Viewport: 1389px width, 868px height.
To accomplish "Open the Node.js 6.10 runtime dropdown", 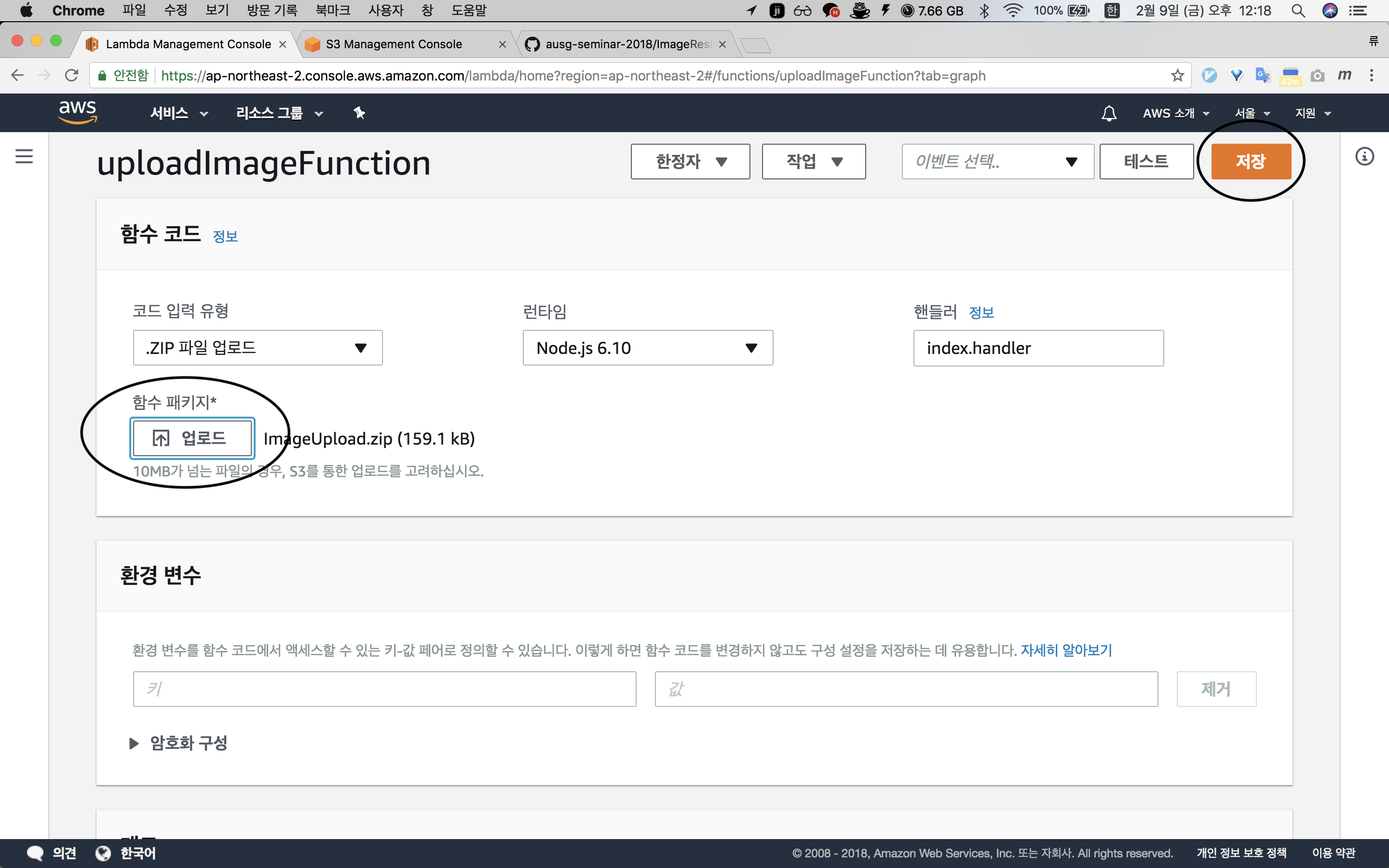I will coord(647,347).
